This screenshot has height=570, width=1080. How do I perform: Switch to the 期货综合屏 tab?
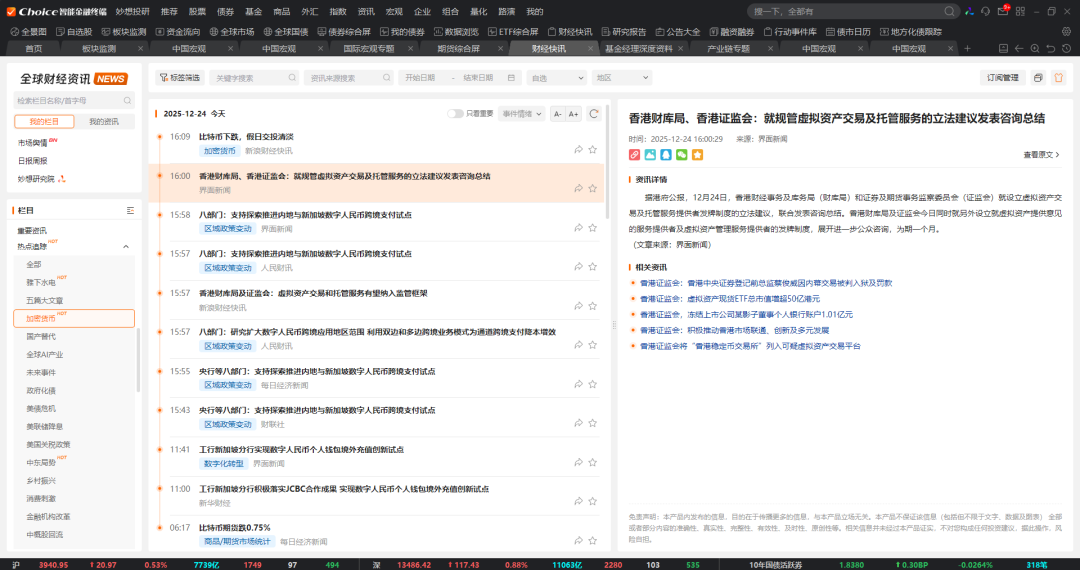click(x=458, y=48)
